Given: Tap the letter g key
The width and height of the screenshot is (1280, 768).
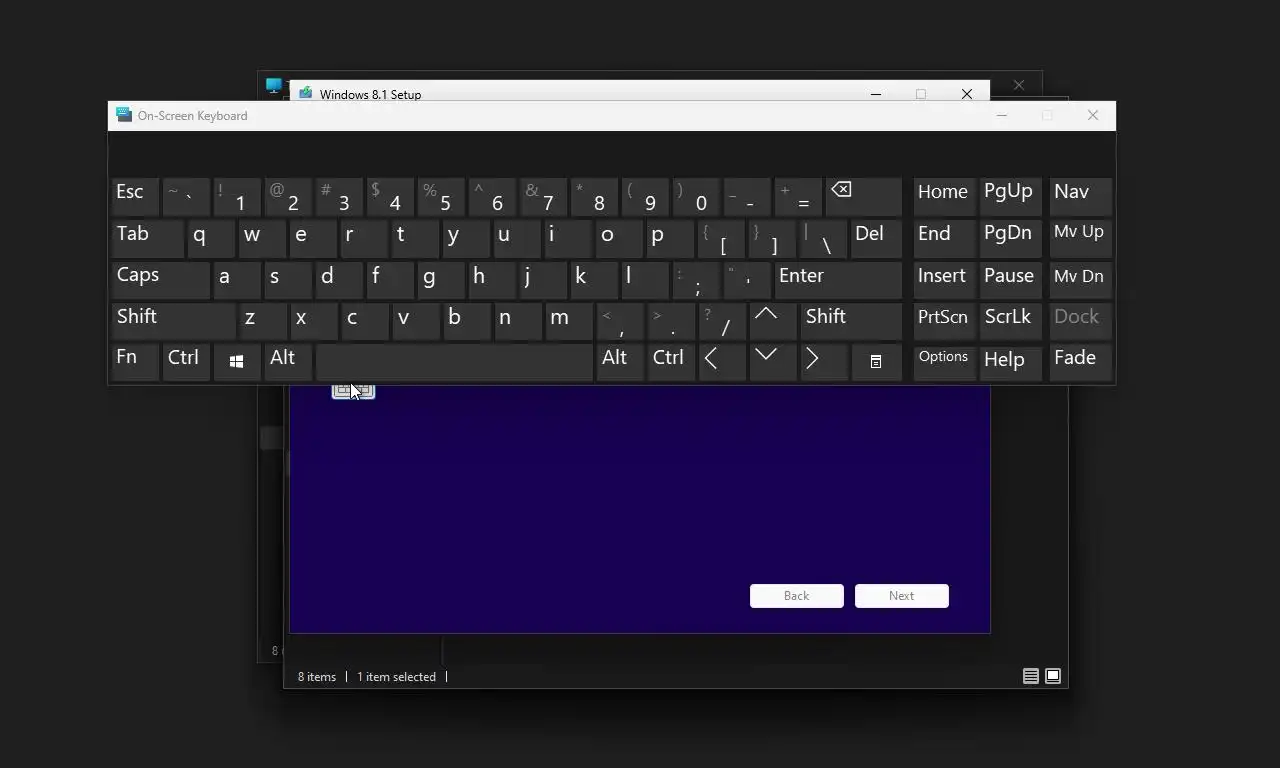Looking at the screenshot, I should [x=440, y=279].
